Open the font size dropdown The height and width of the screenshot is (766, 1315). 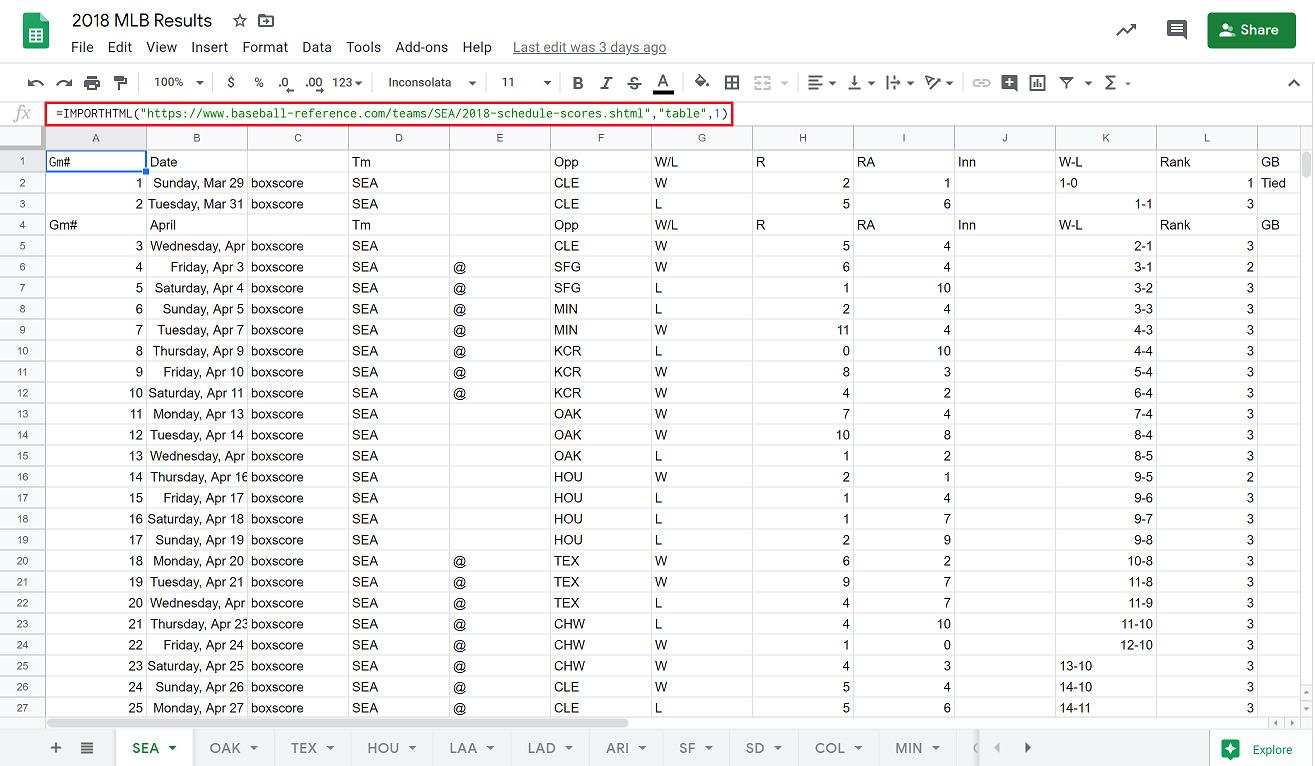[526, 83]
